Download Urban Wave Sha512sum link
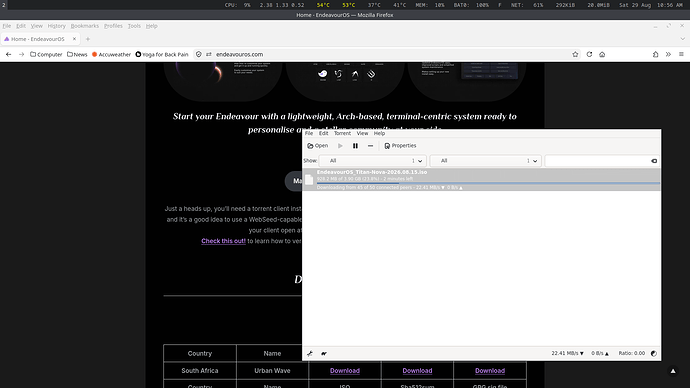The width and height of the screenshot is (690, 388). 417,371
